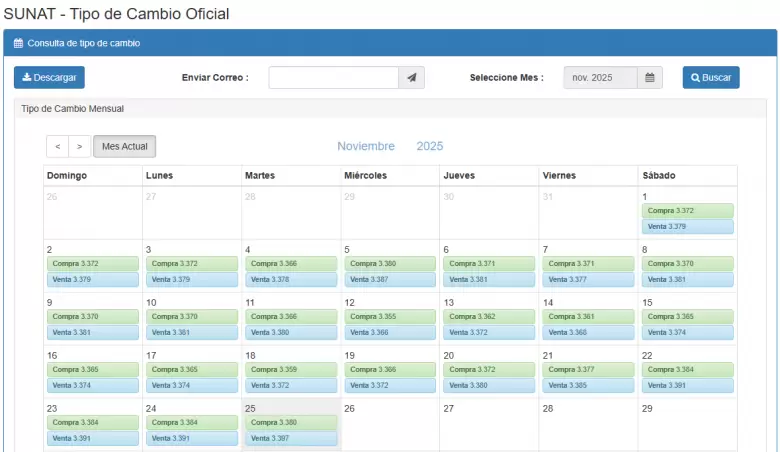Click Compra 3.380 on Wednesday November 5
This screenshot has height=452, width=780.
390,264
